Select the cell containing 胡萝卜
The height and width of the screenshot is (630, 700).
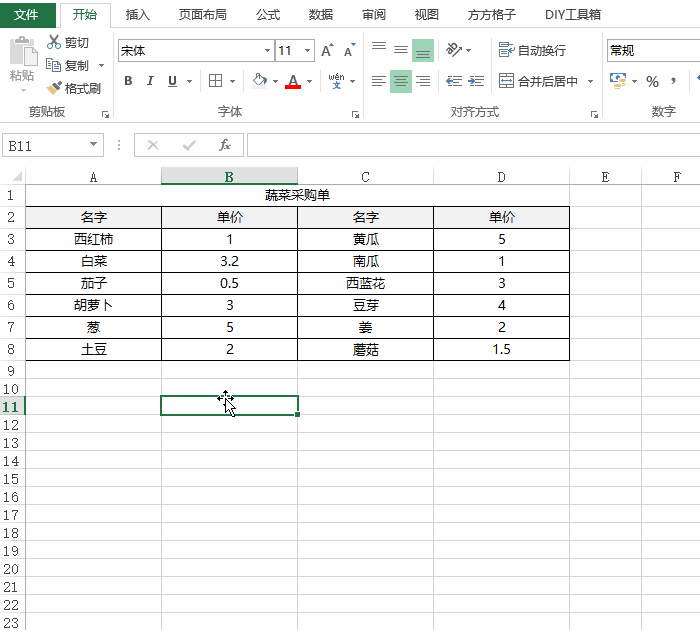pos(93,305)
